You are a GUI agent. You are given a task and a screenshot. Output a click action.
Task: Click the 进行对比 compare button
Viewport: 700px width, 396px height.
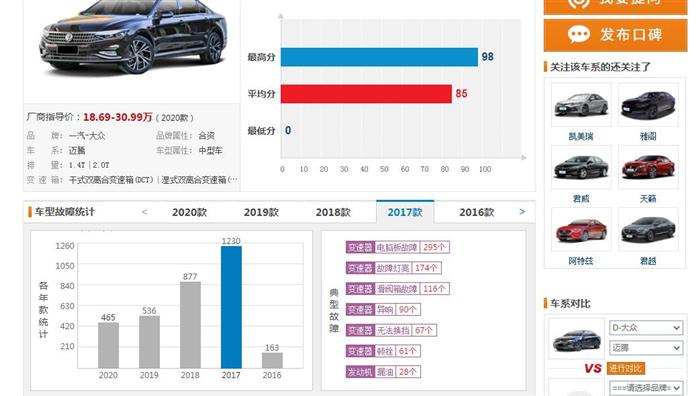coord(626,368)
